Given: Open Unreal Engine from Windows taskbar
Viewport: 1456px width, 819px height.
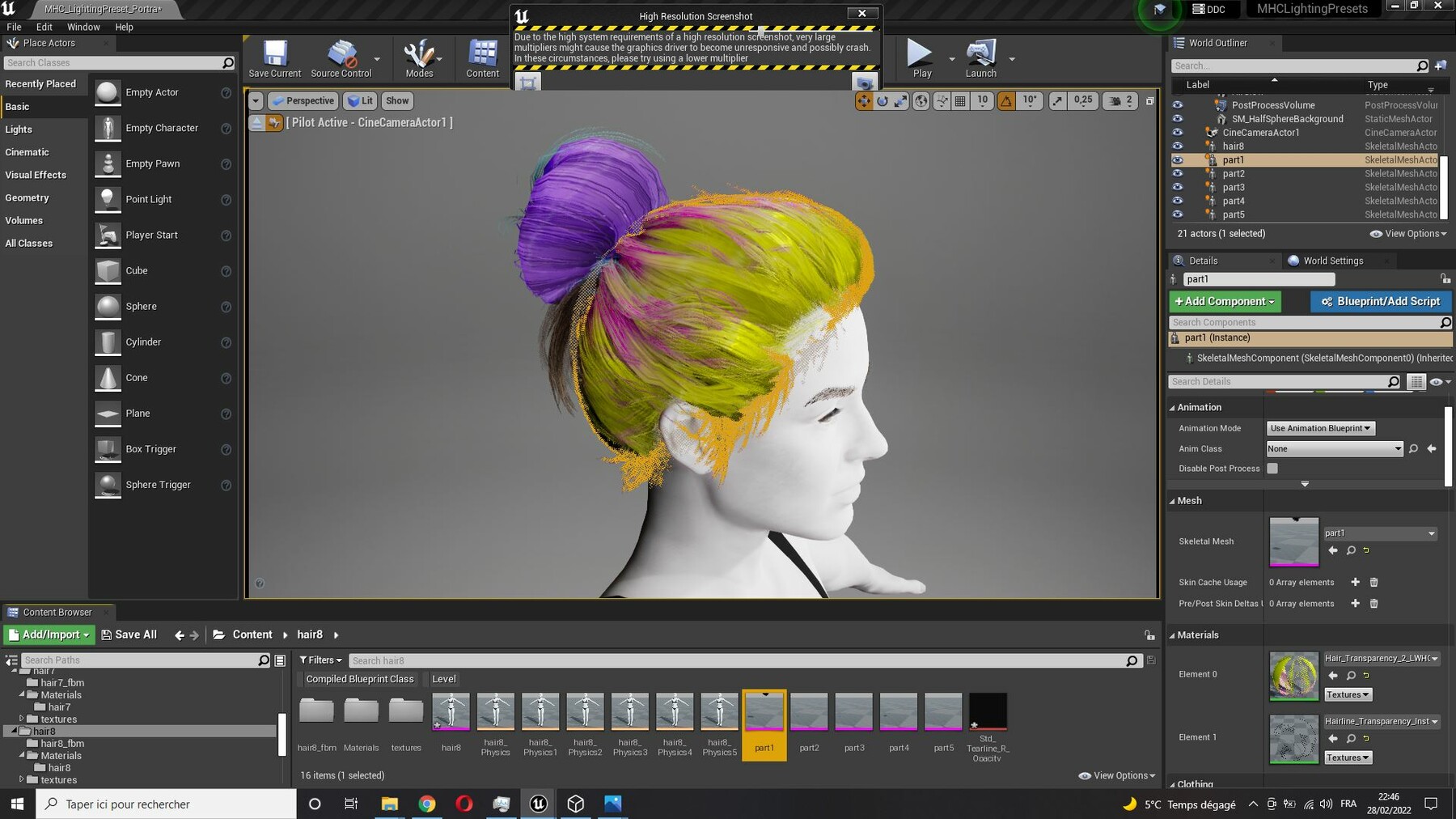Looking at the screenshot, I should pos(538,804).
